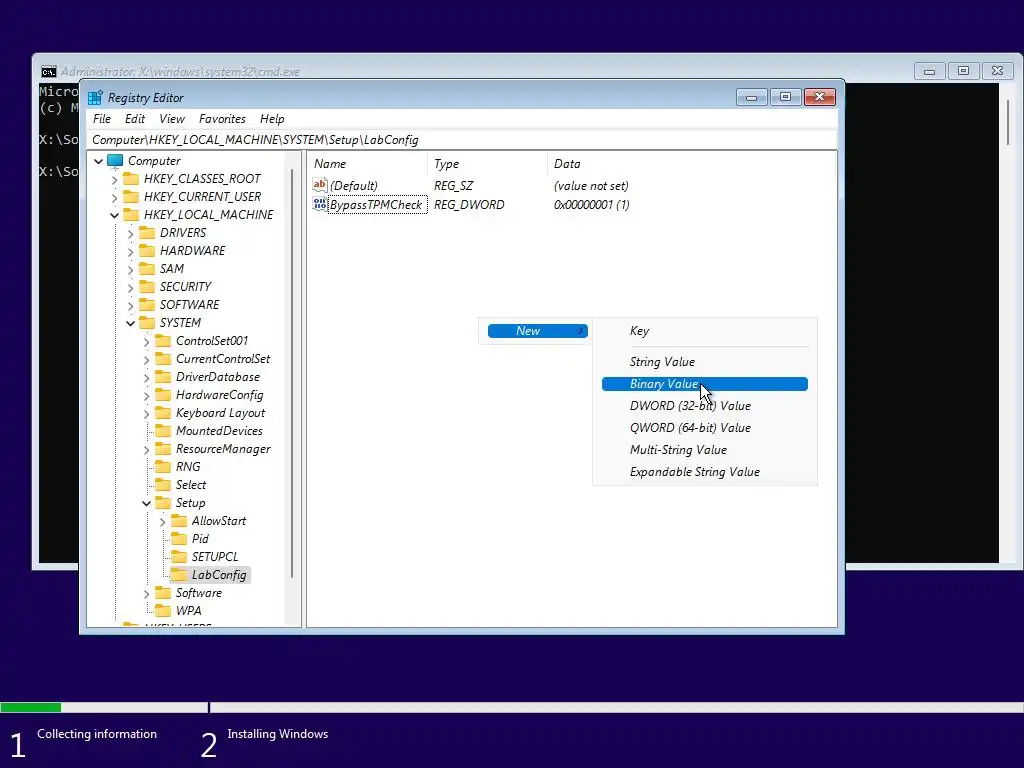Click the tree pane vertical scrollbar
Image resolution: width=1024 pixels, height=768 pixels.
(x=292, y=372)
